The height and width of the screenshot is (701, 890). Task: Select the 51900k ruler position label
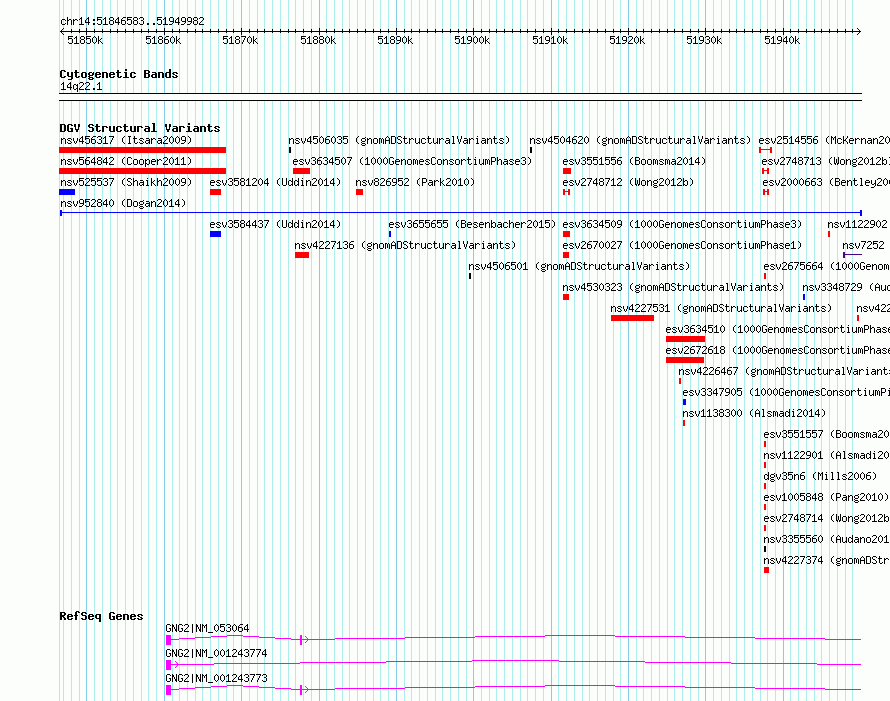pos(472,40)
